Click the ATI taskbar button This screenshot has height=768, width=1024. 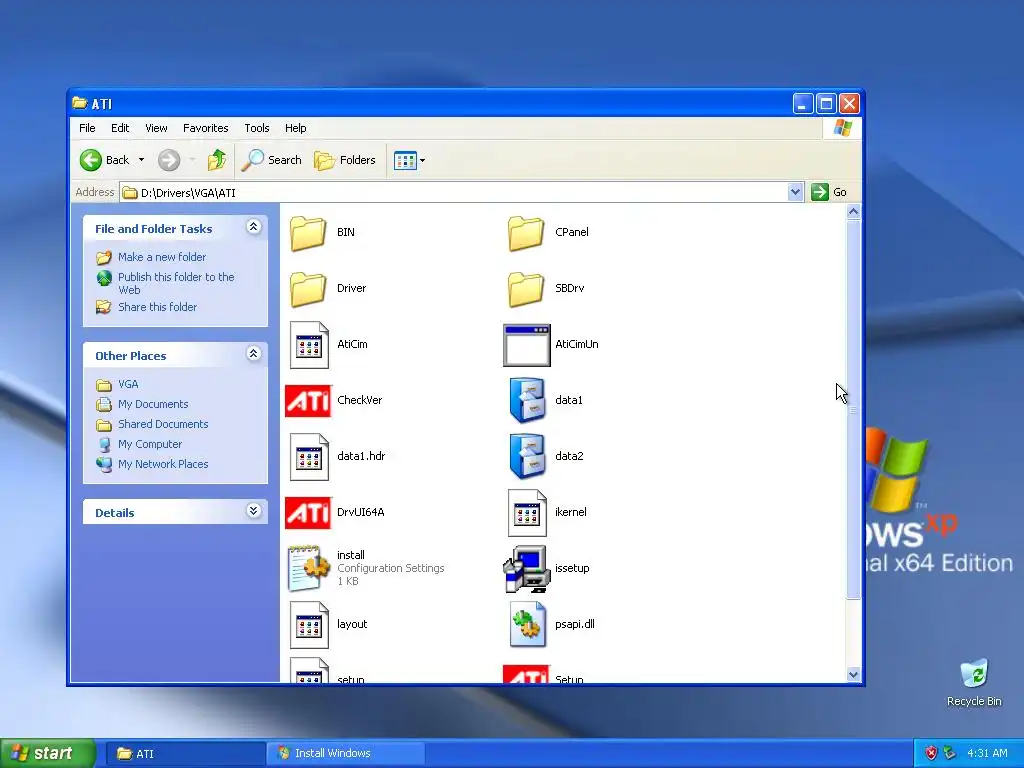pyautogui.click(x=185, y=754)
